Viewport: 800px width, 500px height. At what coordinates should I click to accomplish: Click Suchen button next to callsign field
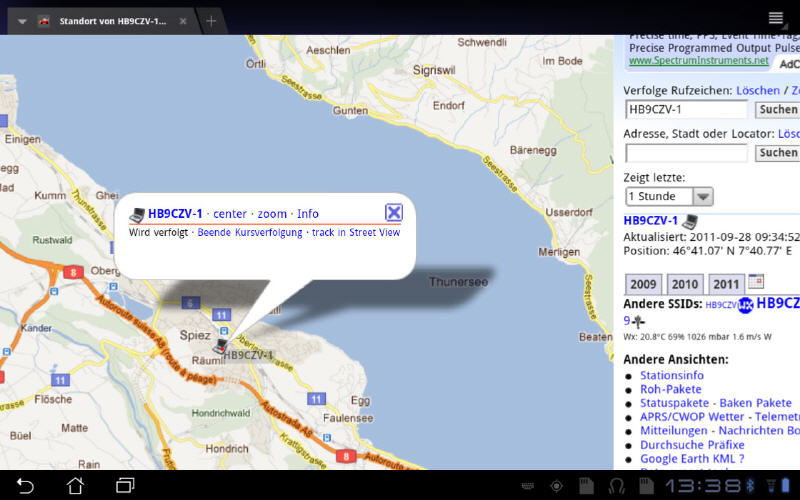pyautogui.click(x=777, y=109)
